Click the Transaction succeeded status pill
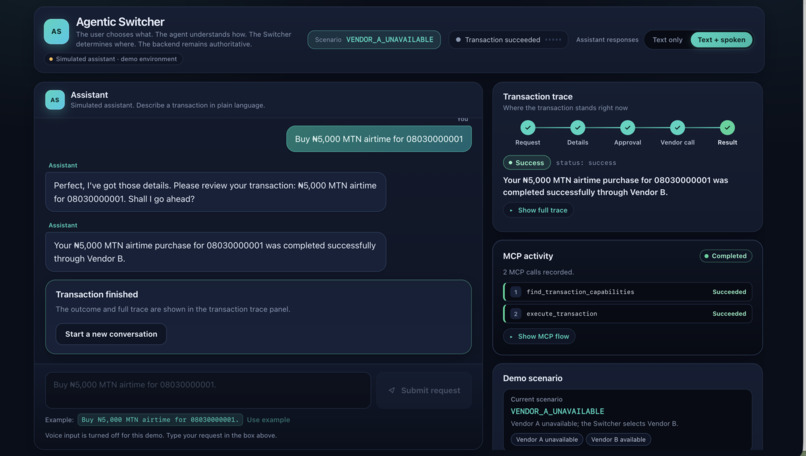This screenshot has width=806, height=456. pos(508,40)
